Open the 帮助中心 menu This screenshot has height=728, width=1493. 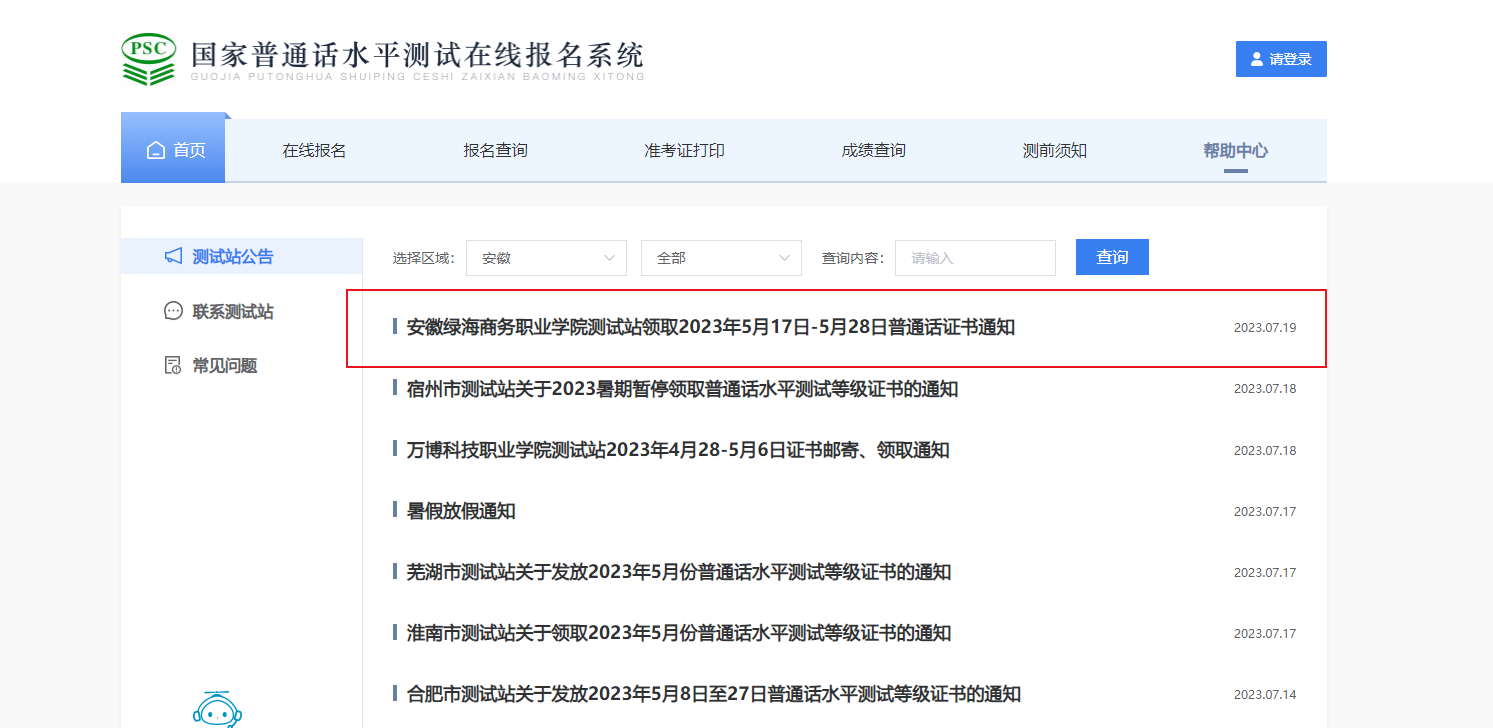[1235, 151]
